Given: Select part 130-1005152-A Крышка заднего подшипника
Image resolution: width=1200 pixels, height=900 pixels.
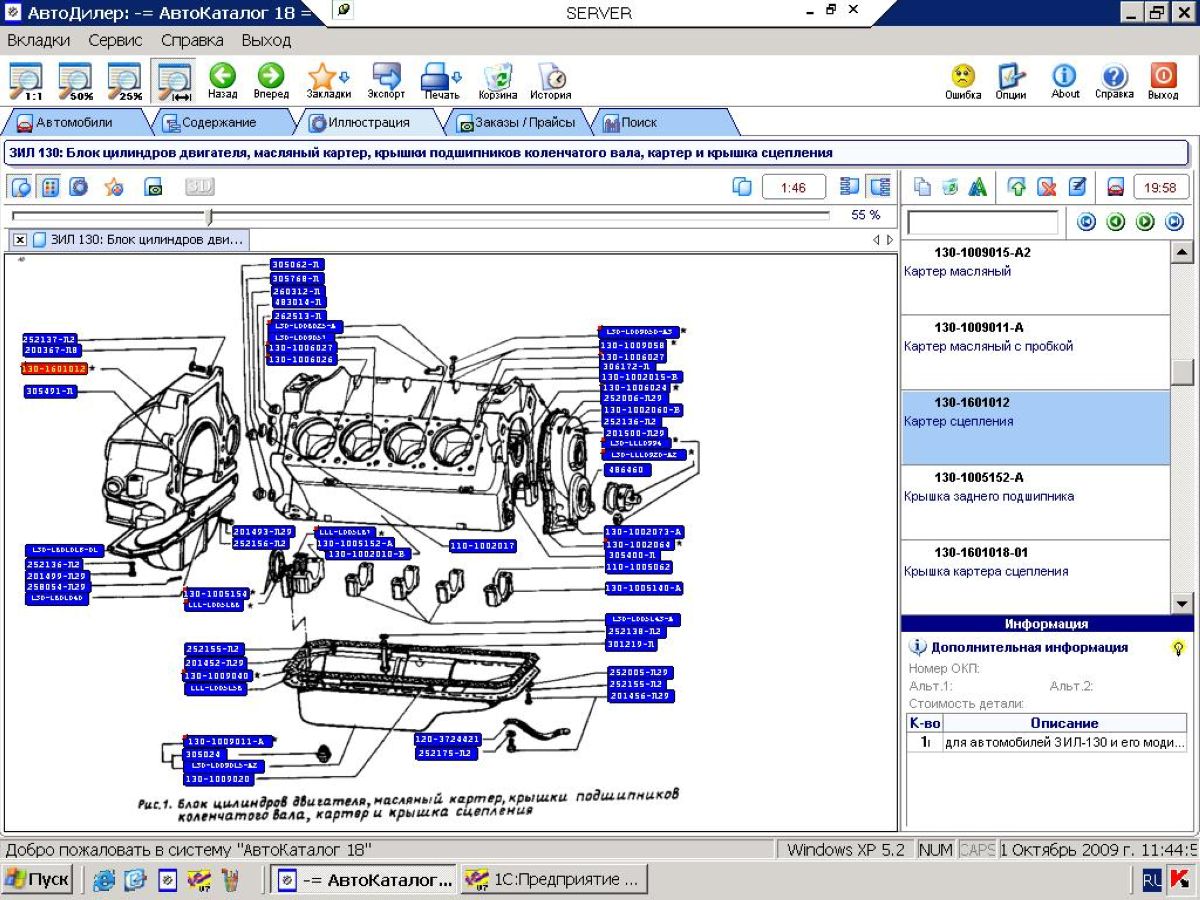Looking at the screenshot, I should coord(1035,503).
